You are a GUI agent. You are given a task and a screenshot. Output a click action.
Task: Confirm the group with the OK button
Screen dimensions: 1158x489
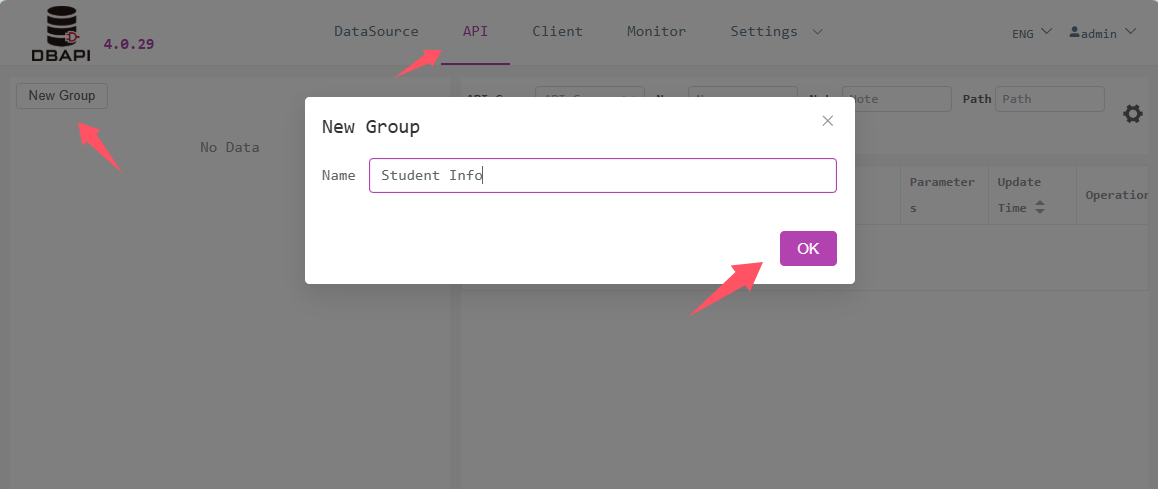[x=808, y=248]
